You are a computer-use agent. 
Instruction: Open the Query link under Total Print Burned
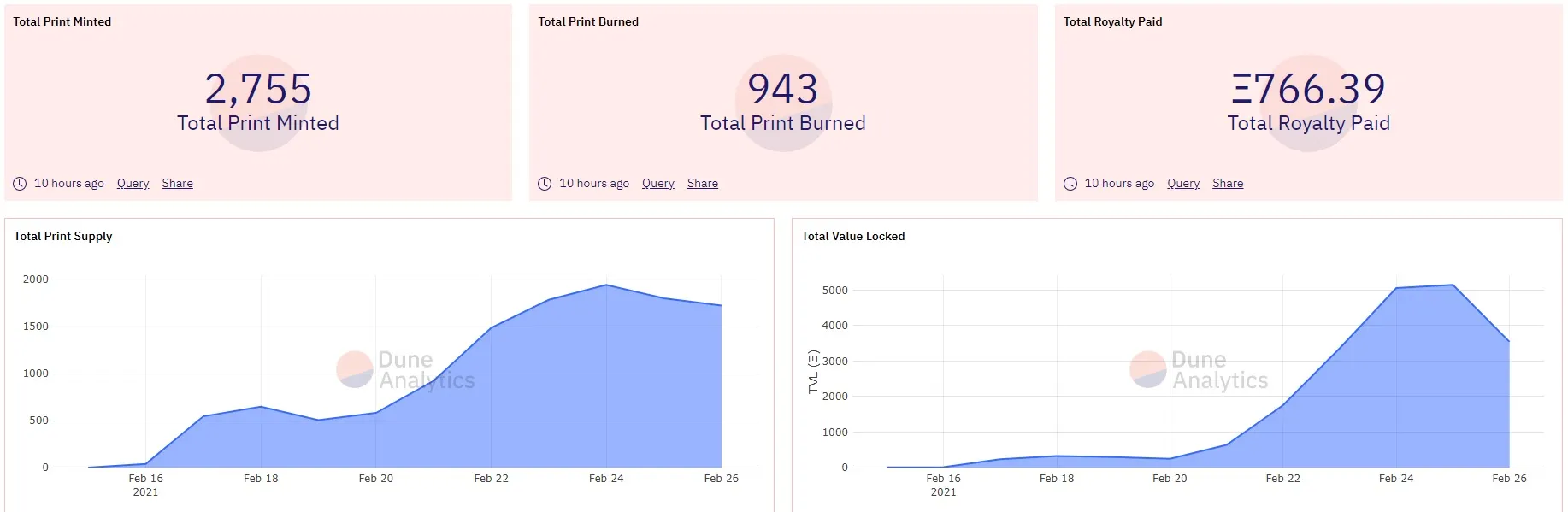pyautogui.click(x=657, y=184)
